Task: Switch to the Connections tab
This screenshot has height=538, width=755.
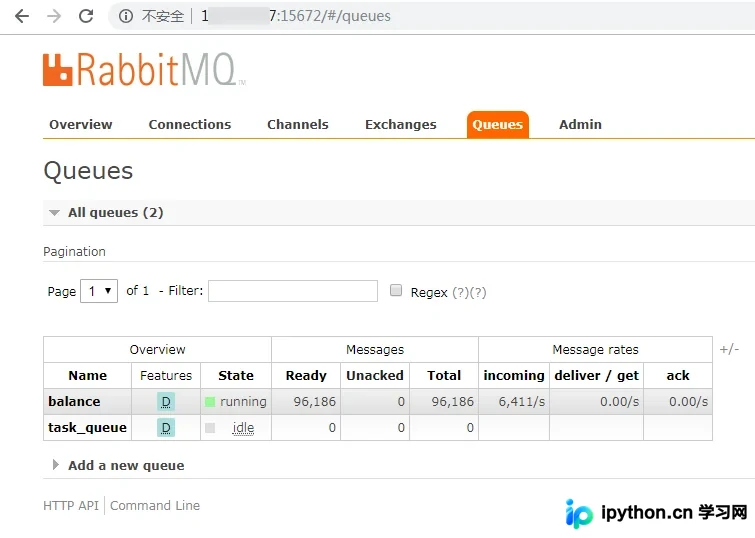Action: point(190,124)
